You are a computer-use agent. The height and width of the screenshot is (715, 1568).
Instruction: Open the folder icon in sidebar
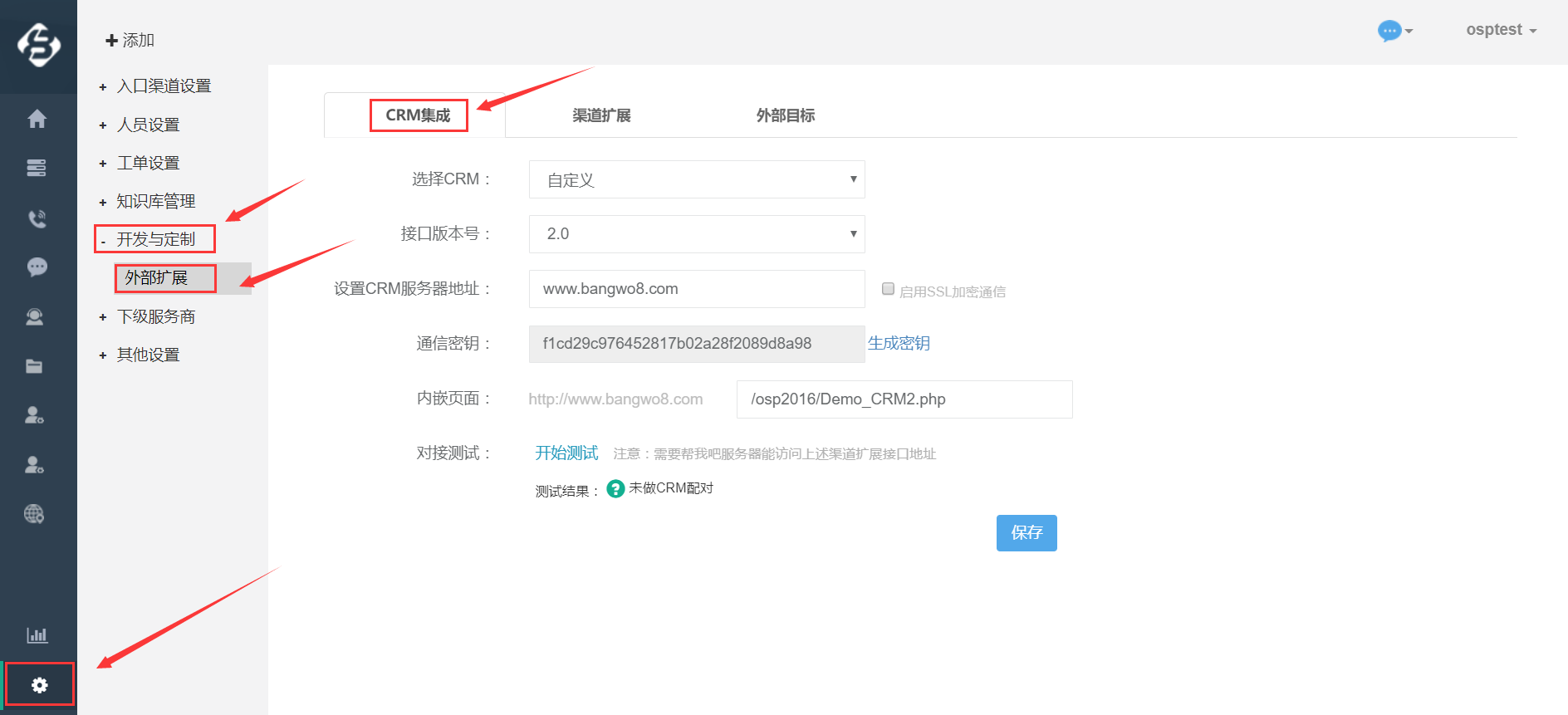pyautogui.click(x=35, y=366)
